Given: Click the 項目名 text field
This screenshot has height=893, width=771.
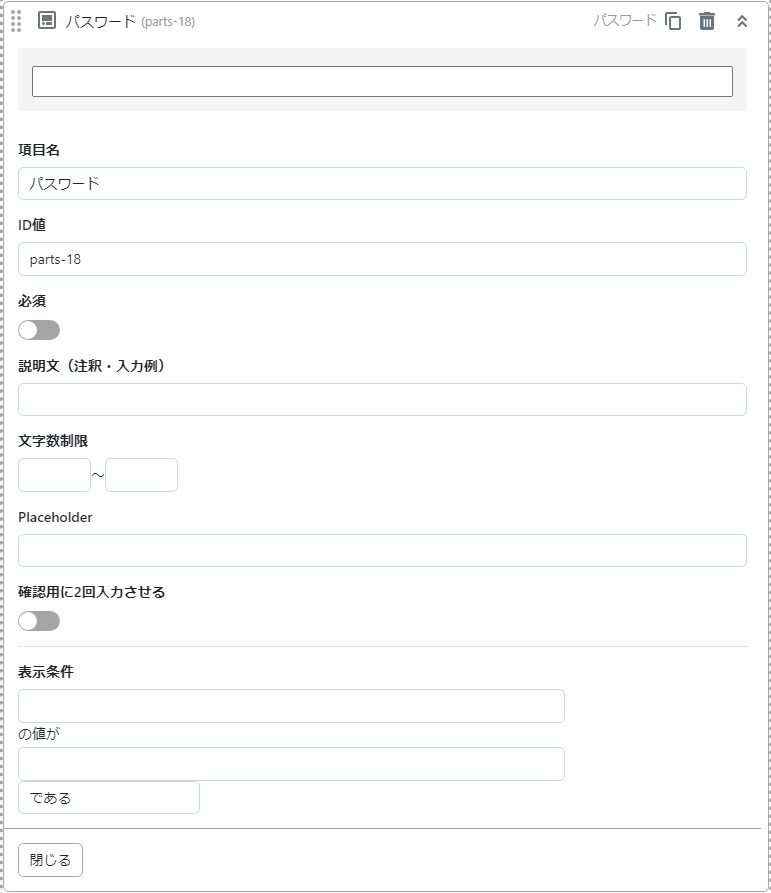Looking at the screenshot, I should [382, 184].
